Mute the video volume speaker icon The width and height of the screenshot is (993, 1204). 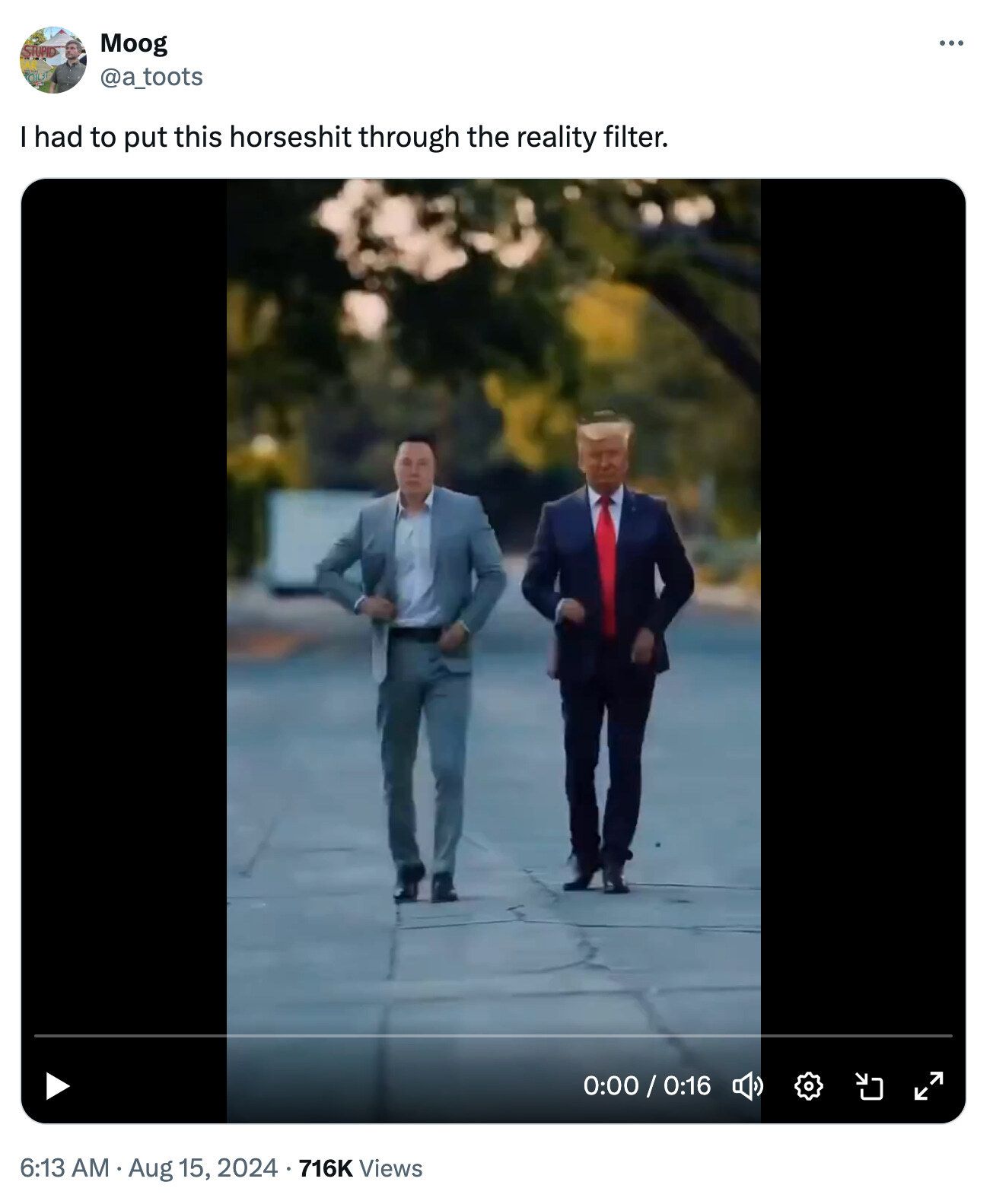747,1086
